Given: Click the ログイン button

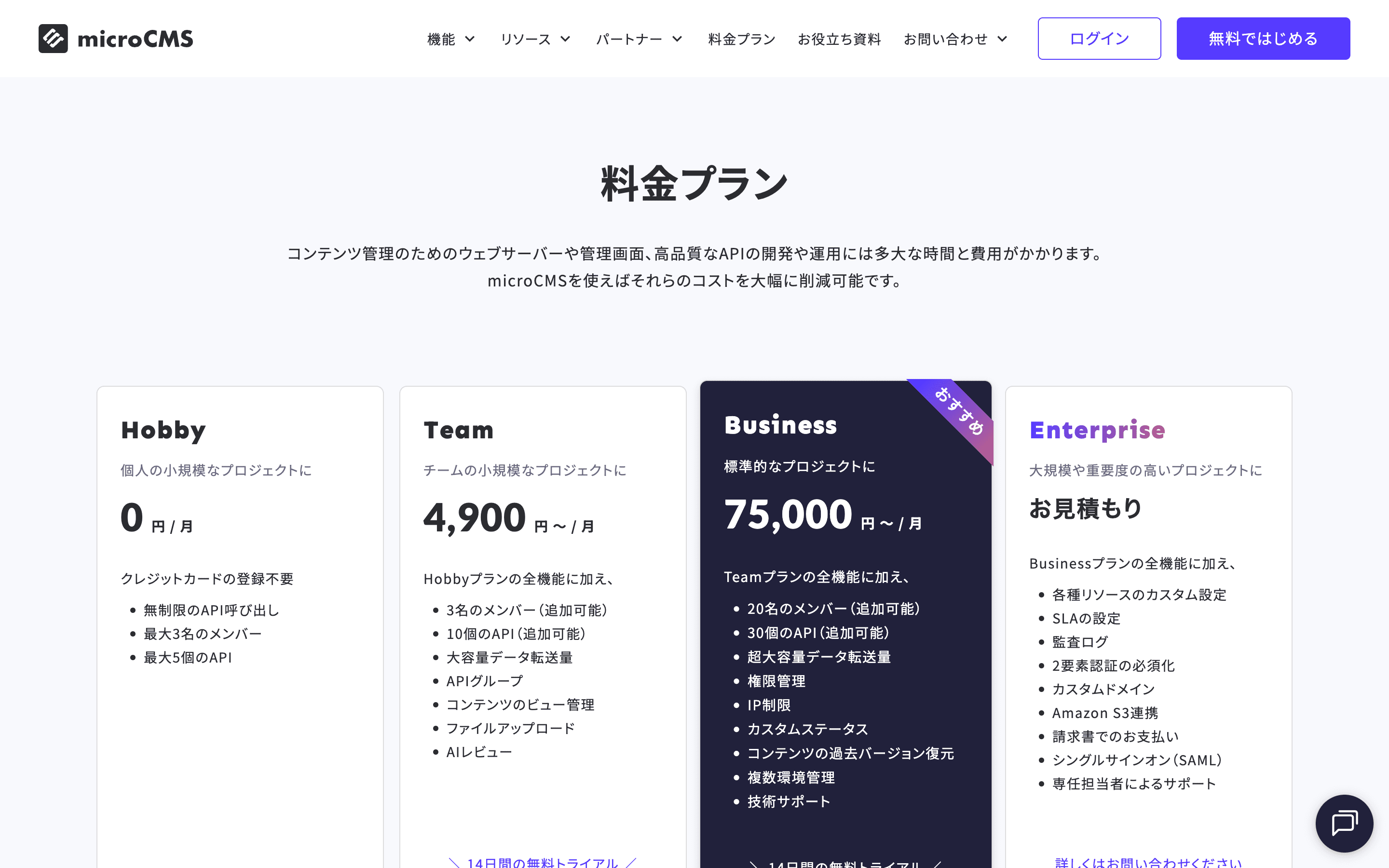Looking at the screenshot, I should [1099, 39].
